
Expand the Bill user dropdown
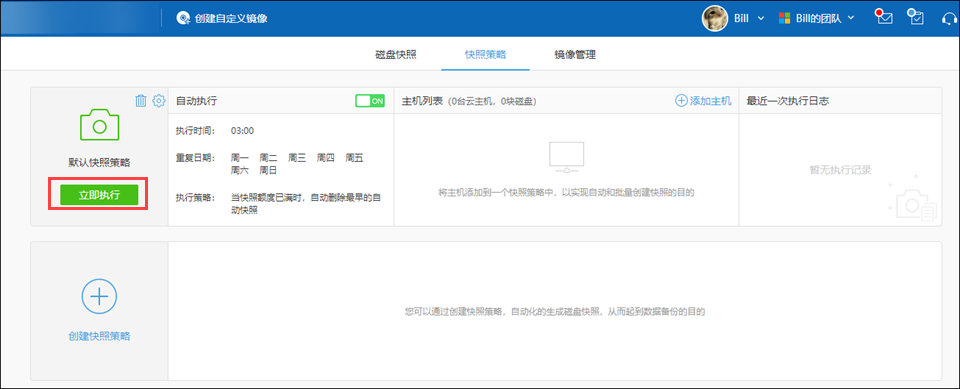point(761,18)
